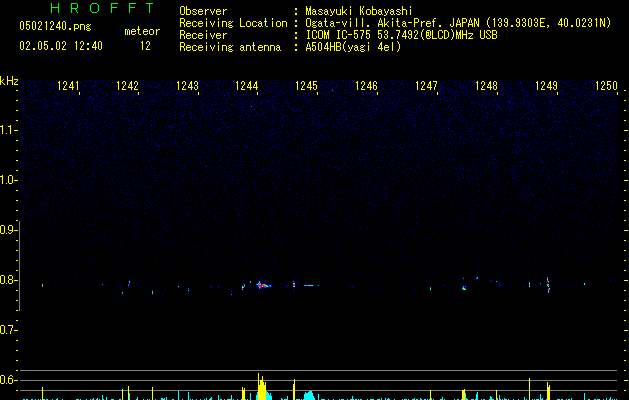Click the meteor label

[x=142, y=31]
